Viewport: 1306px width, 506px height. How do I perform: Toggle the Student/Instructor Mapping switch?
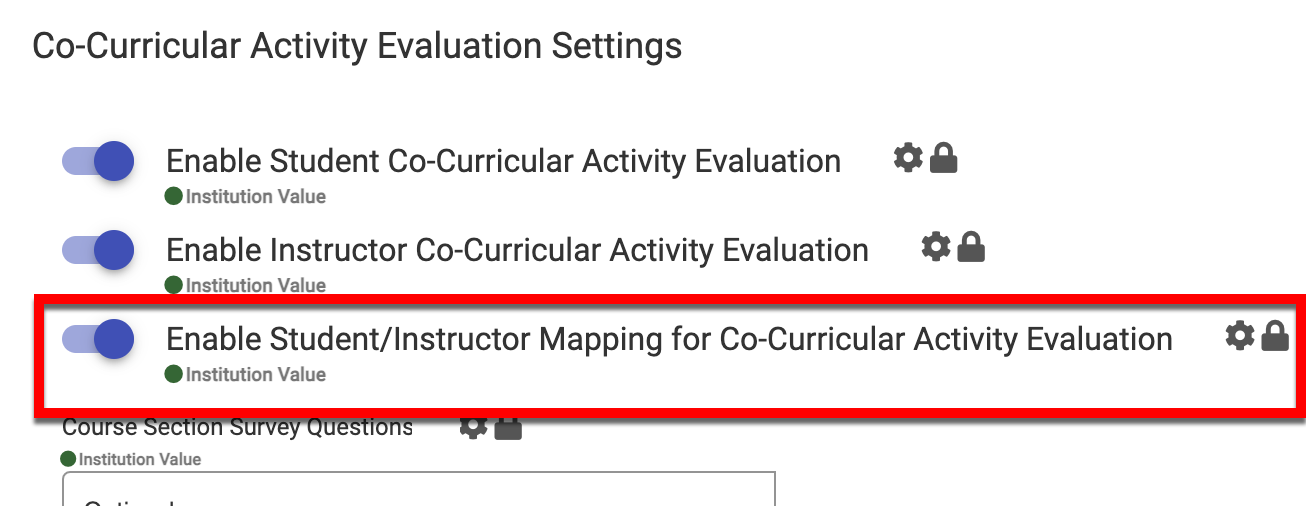tap(98, 339)
